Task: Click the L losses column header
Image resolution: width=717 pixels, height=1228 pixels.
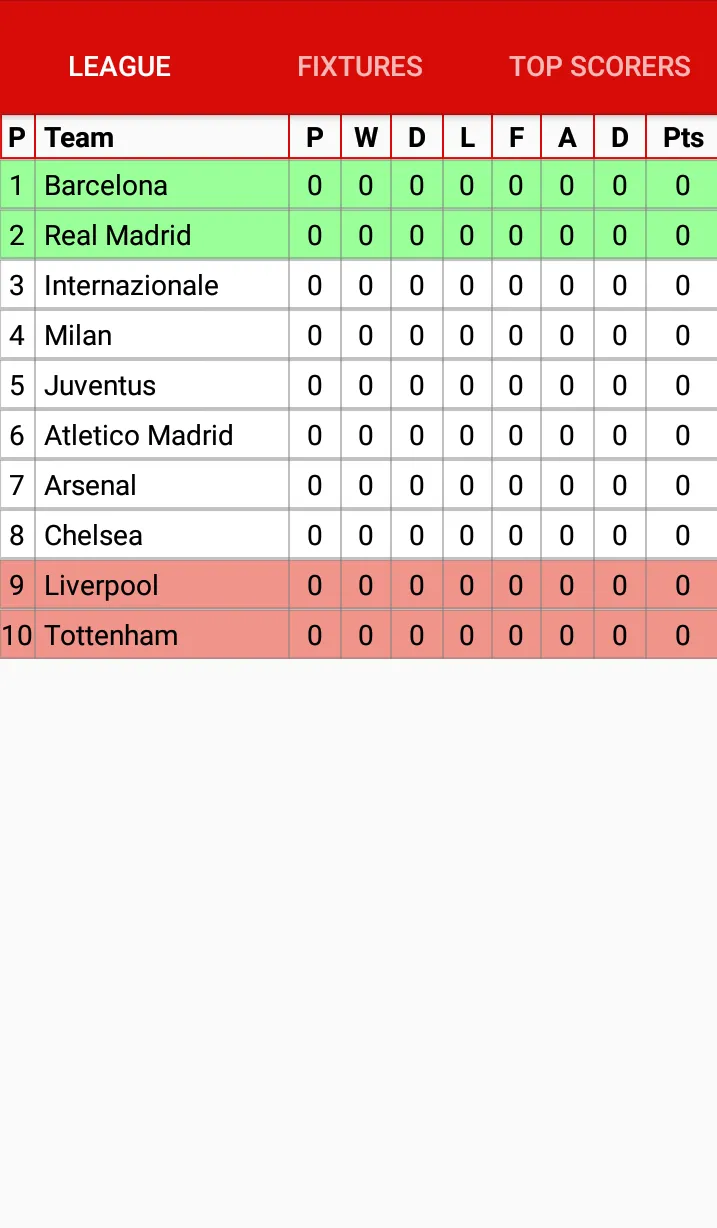Action: click(466, 137)
